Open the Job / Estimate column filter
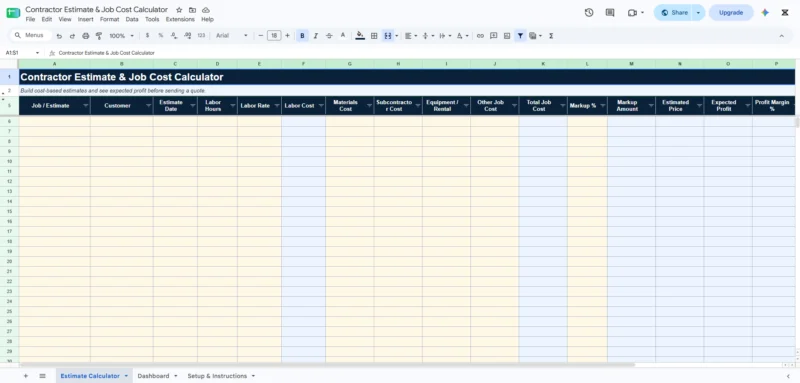 (85, 106)
